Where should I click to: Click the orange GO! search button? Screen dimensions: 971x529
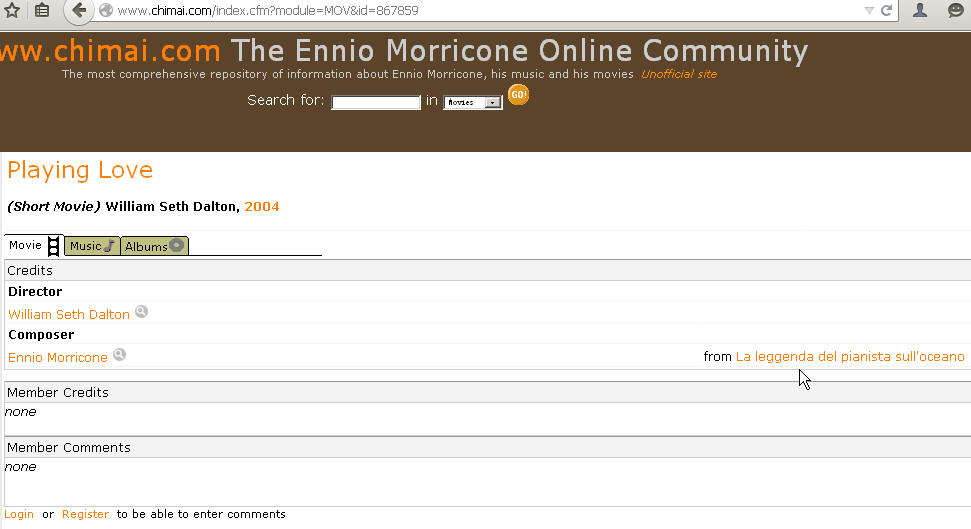(x=518, y=95)
